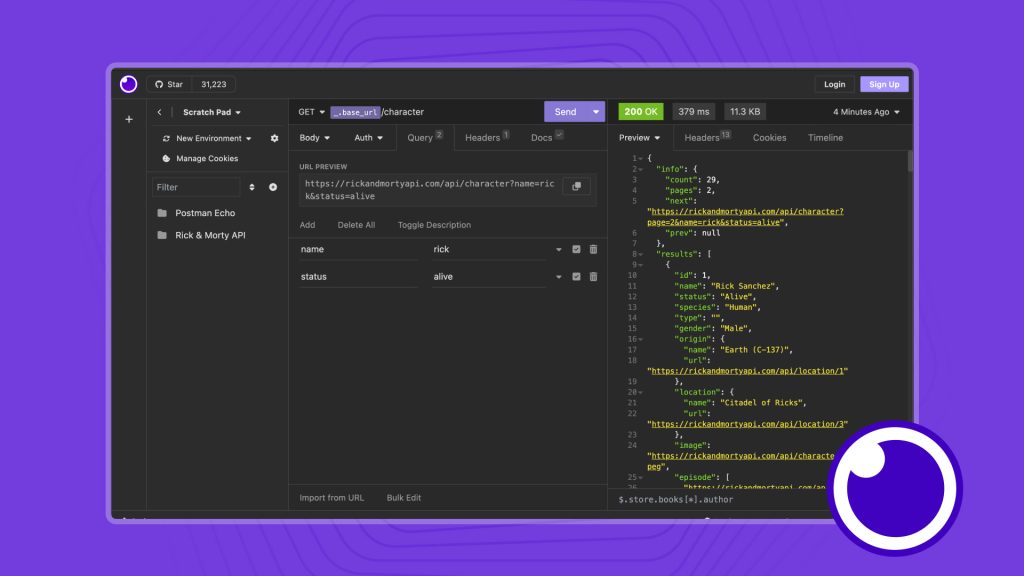1024x576 pixels.
Task: Click the sort order icon beside Filter
Action: click(x=252, y=187)
